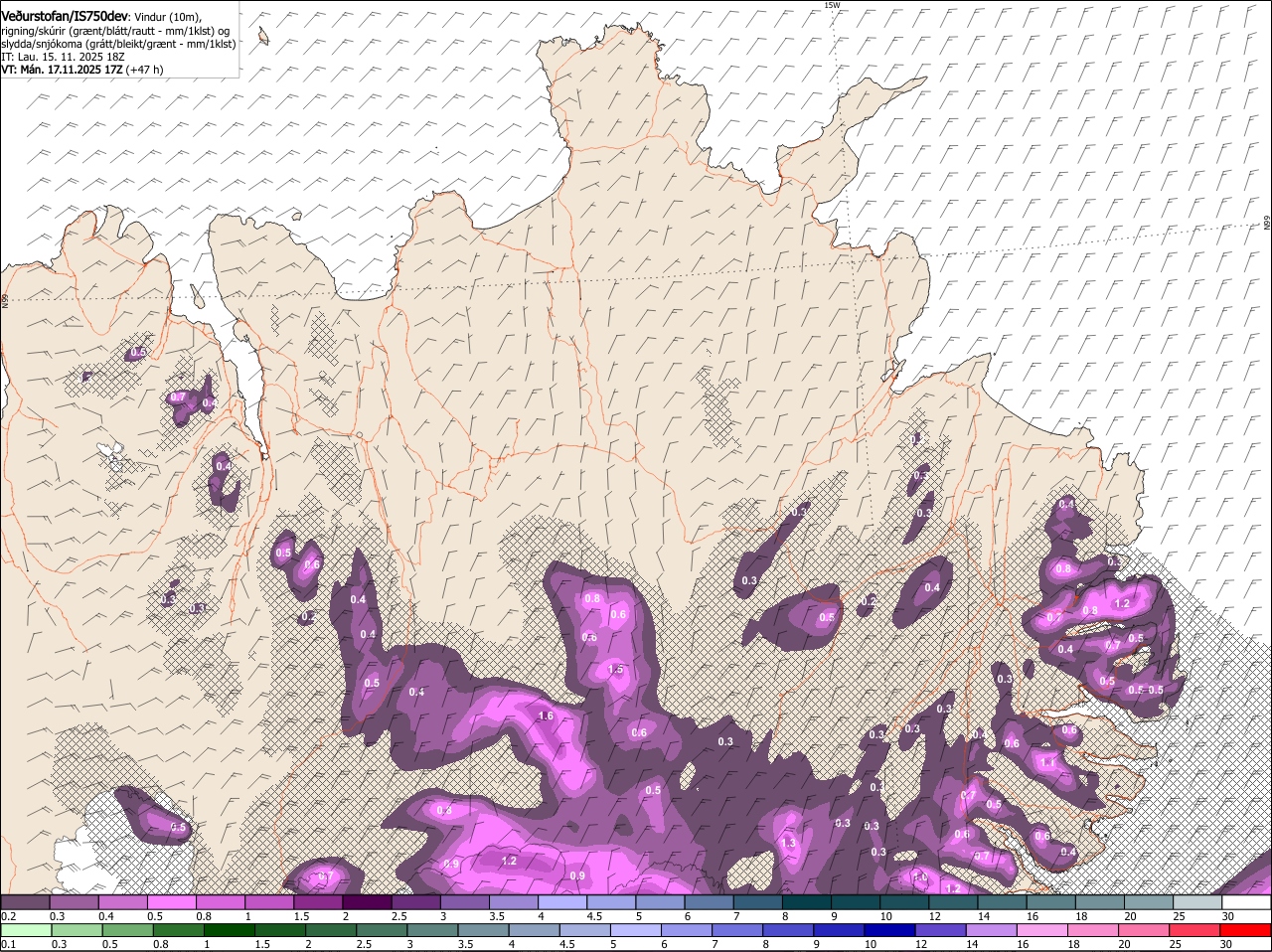The width and height of the screenshot is (1272, 952).
Task: Click the title text 'Veðurstofan/IS750dev'
Action: tap(64, 16)
